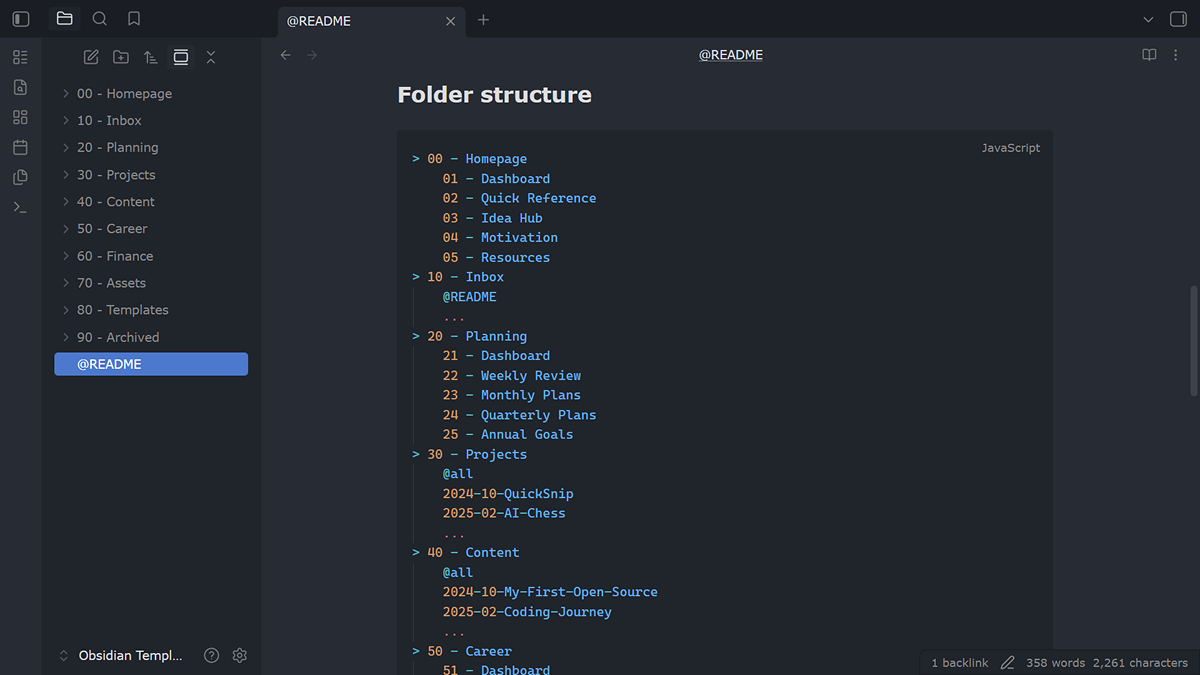1200x675 pixels.
Task: Close the @README tab
Action: [x=450, y=21]
